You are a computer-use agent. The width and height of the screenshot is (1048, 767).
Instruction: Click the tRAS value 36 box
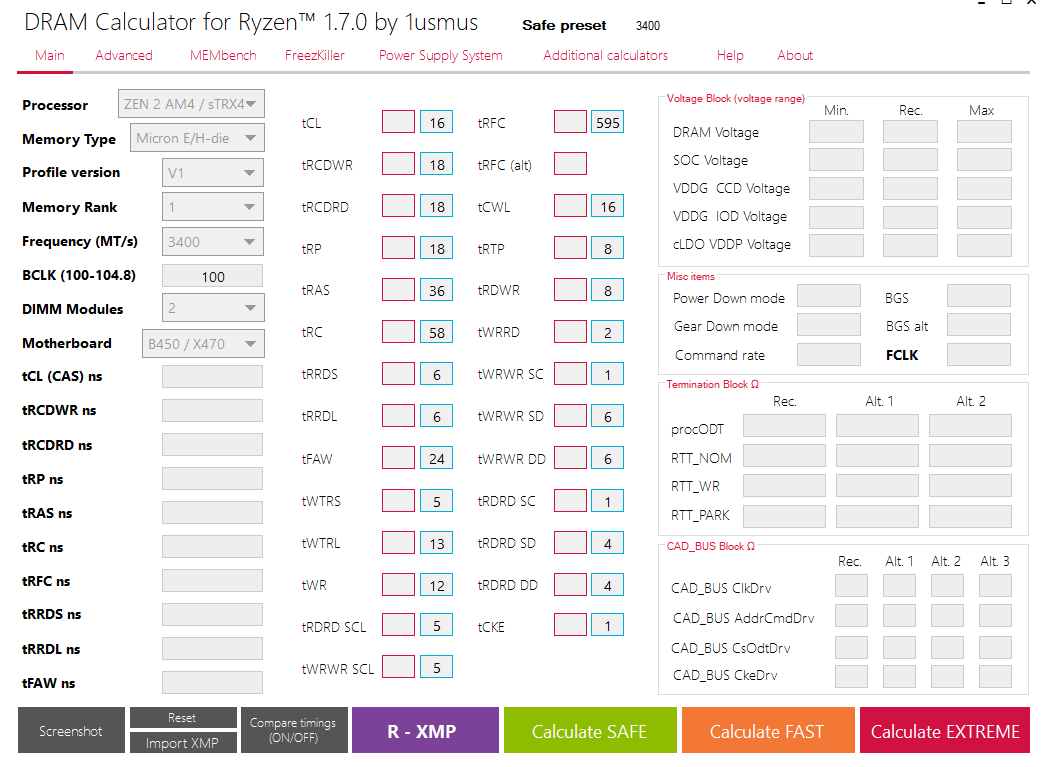[436, 291]
